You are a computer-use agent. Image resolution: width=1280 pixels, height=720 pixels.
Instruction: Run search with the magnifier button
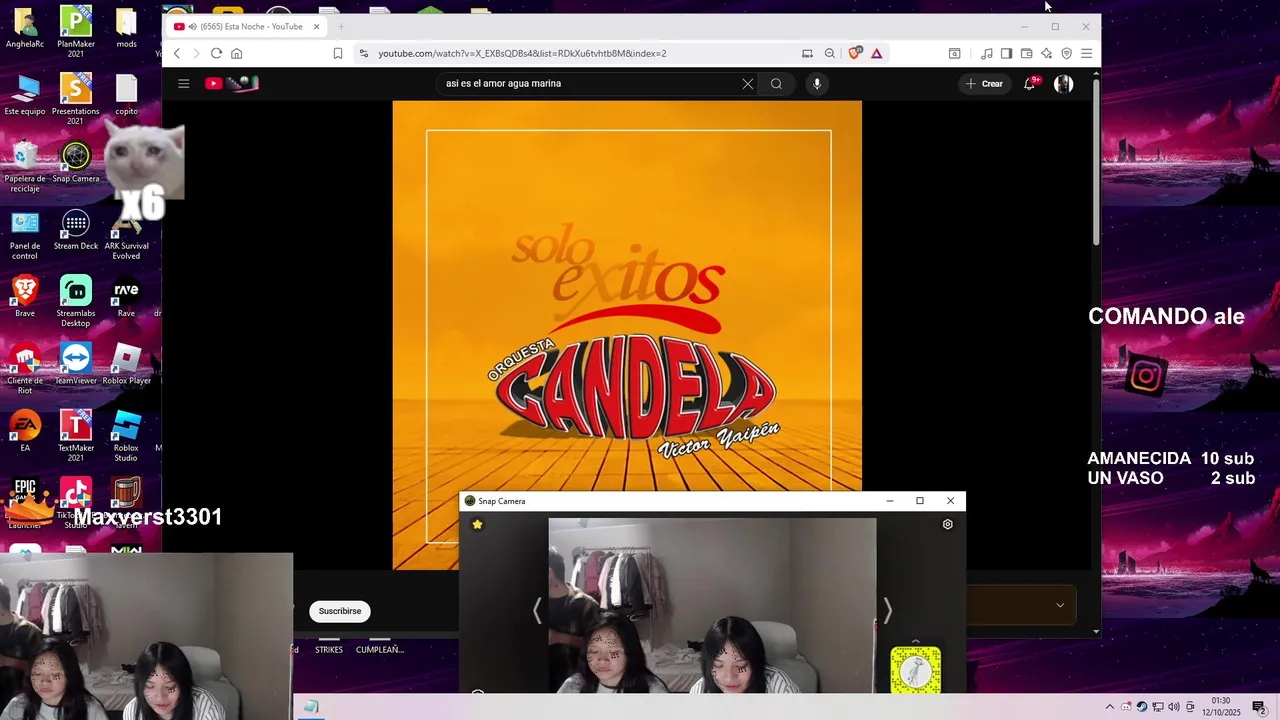point(776,84)
